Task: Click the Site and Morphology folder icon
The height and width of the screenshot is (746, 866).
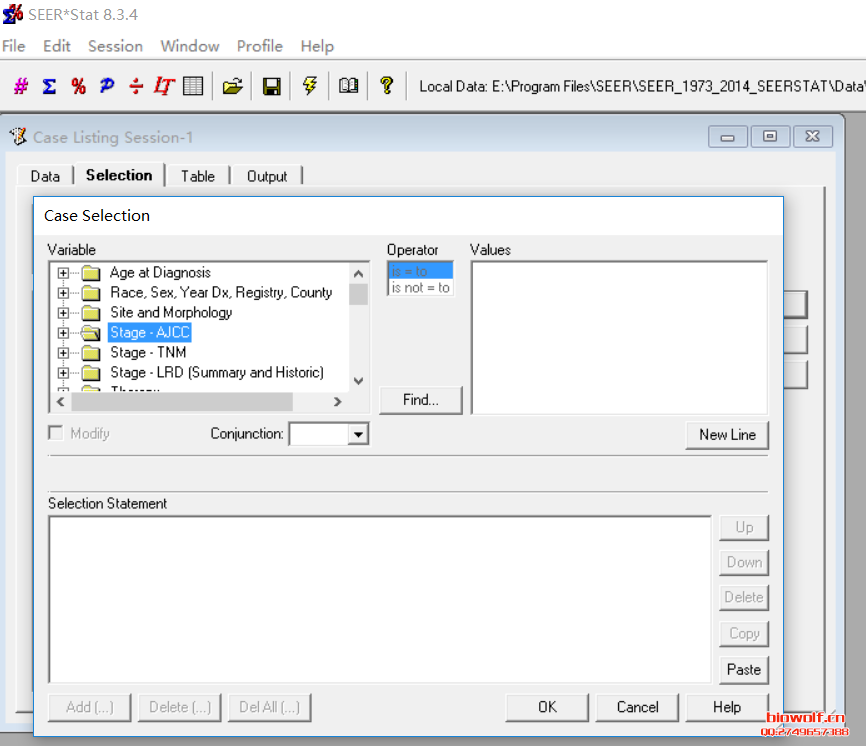Action: coord(91,313)
